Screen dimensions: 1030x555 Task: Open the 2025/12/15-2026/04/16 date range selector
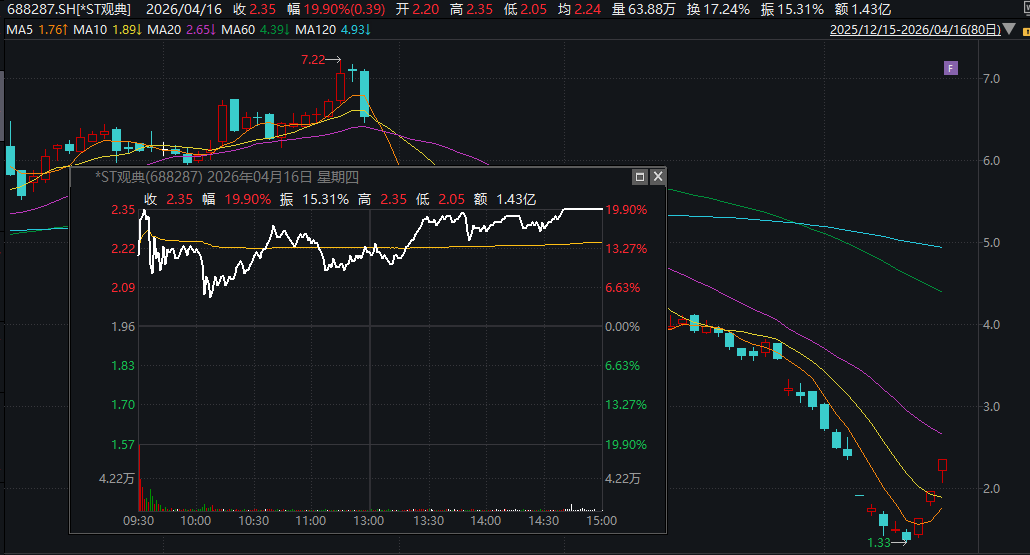click(x=914, y=30)
